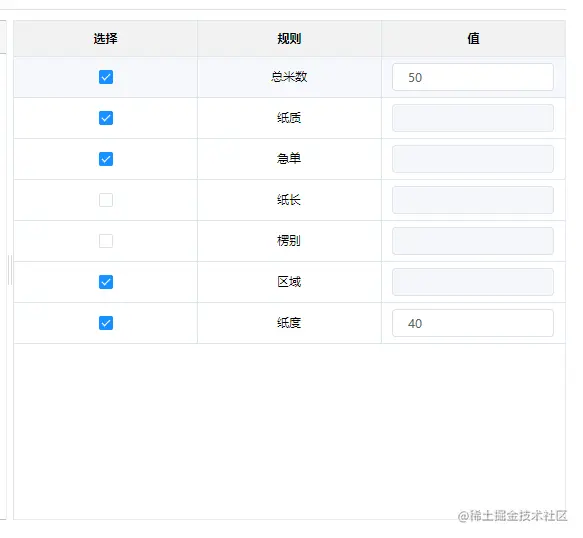Screen dimensions: 583x538
Task: Click the panel splitter handle left of table
Action: [x=10, y=270]
